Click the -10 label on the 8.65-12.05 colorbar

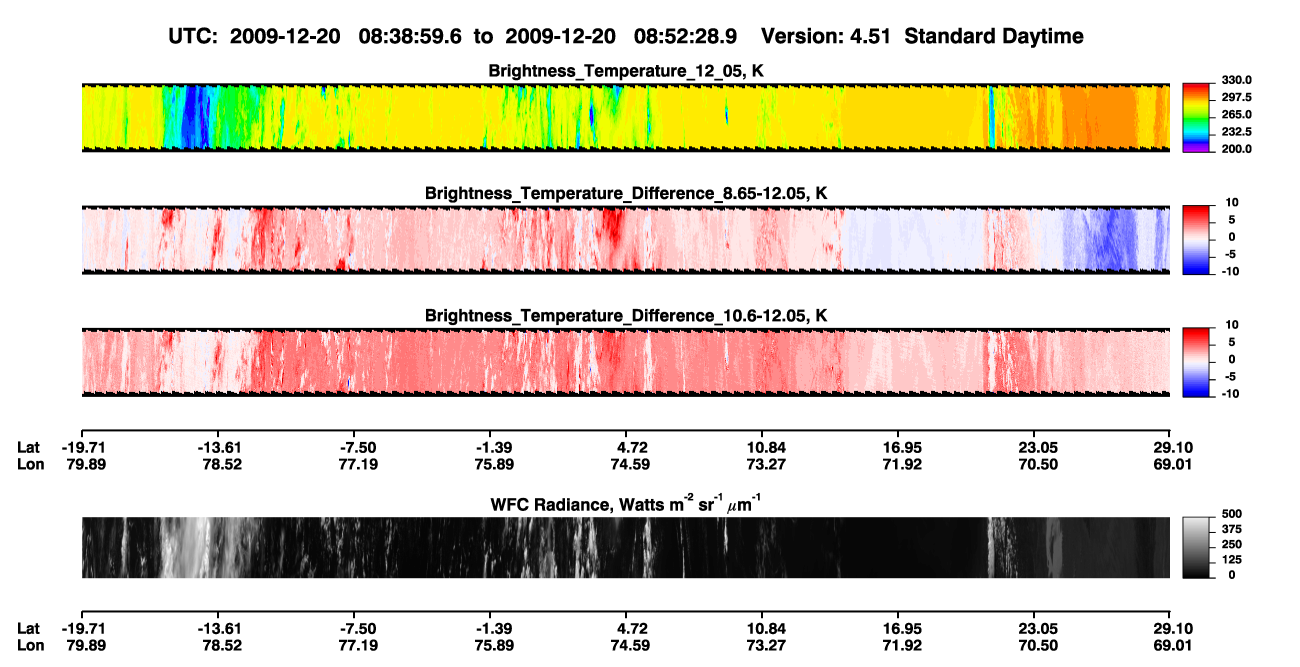coord(1233,271)
